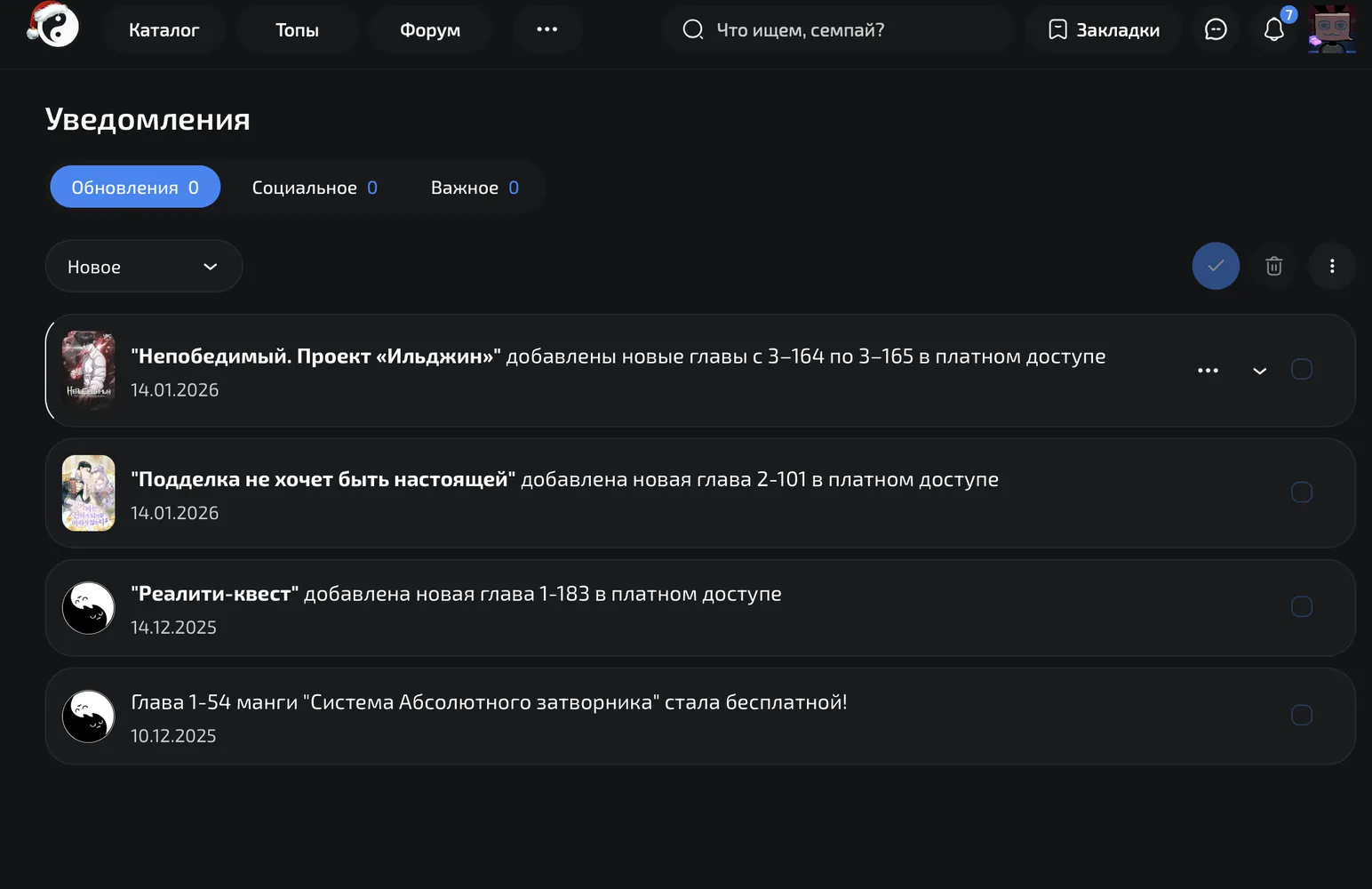Open the bell notifications icon

pos(1273,30)
